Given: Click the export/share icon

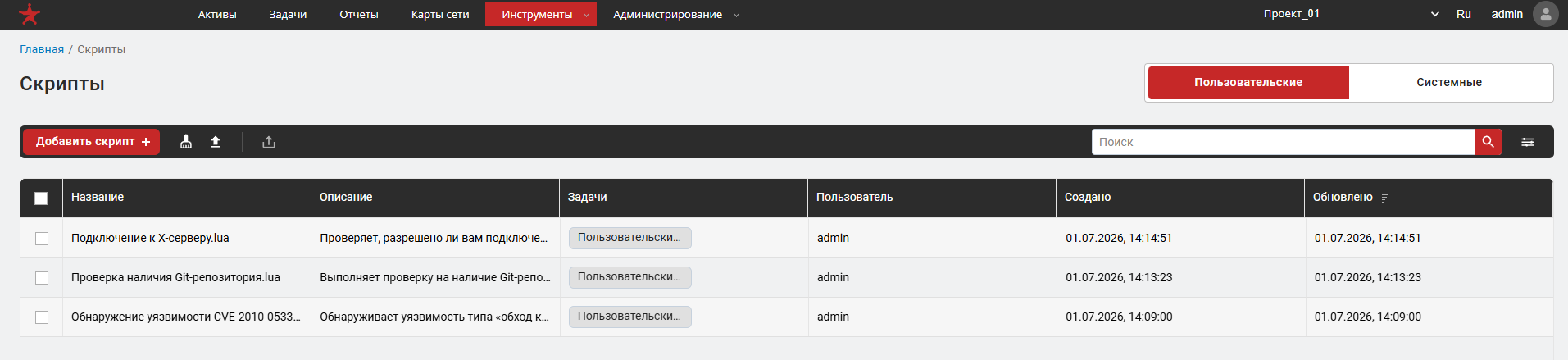Looking at the screenshot, I should [x=269, y=142].
